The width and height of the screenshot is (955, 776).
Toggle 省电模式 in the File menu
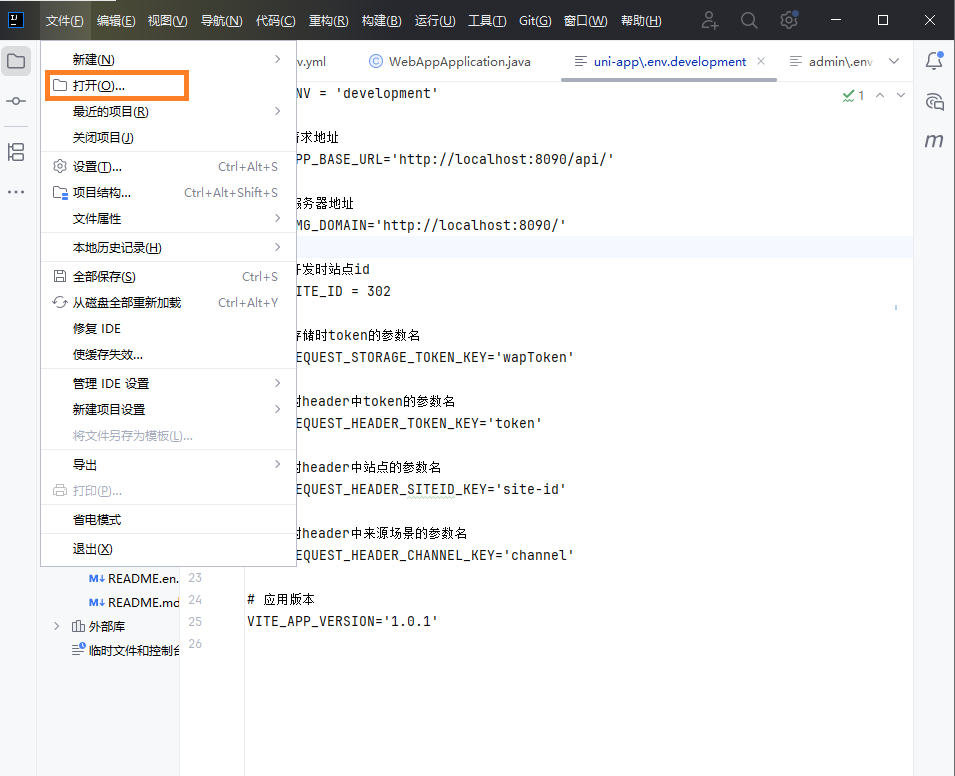click(x=97, y=520)
